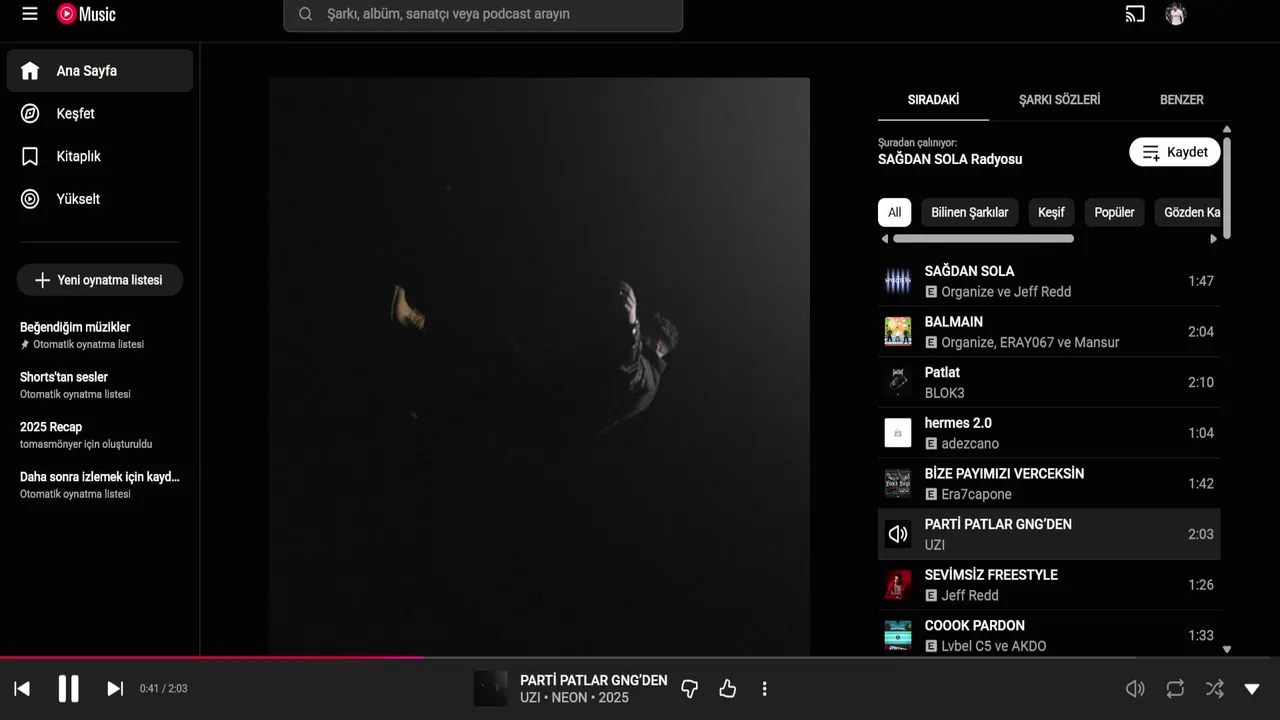Dislike the current song
1280x720 pixels.
click(x=689, y=688)
